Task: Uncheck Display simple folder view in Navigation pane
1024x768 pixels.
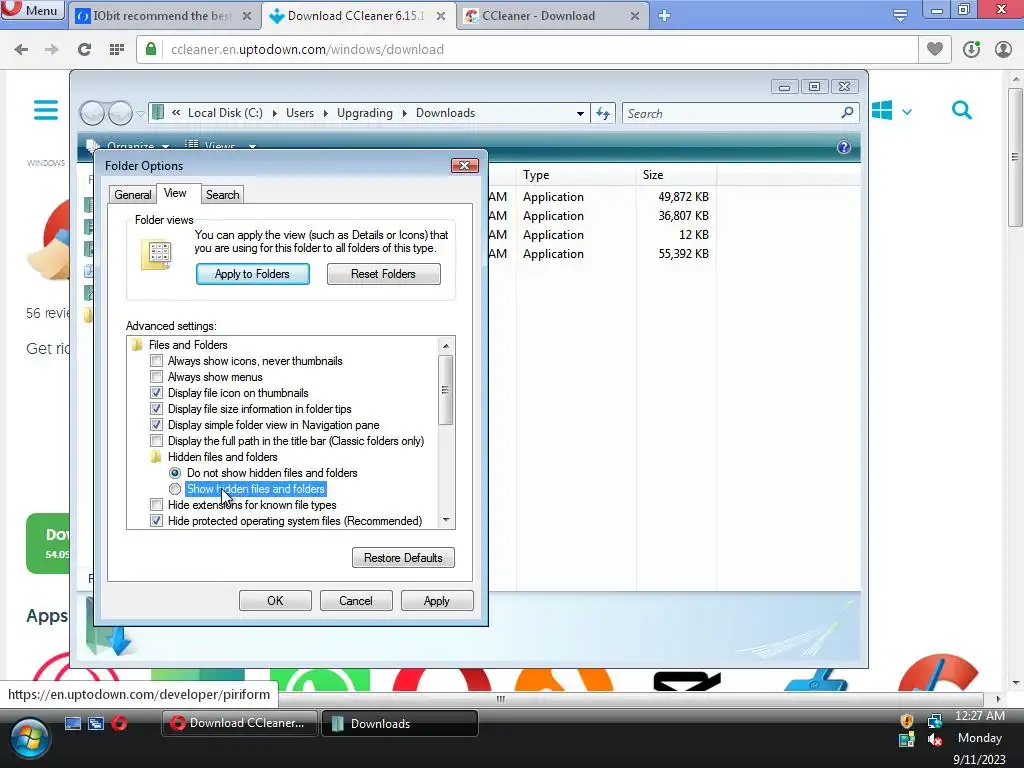Action: 156,424
